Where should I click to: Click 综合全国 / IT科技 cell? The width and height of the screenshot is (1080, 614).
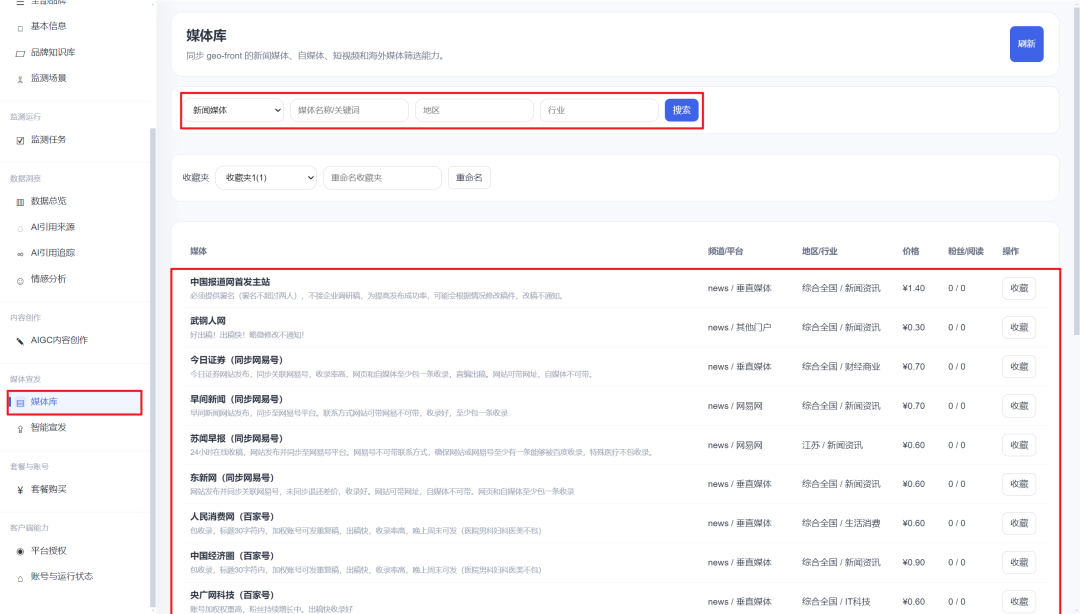point(836,602)
